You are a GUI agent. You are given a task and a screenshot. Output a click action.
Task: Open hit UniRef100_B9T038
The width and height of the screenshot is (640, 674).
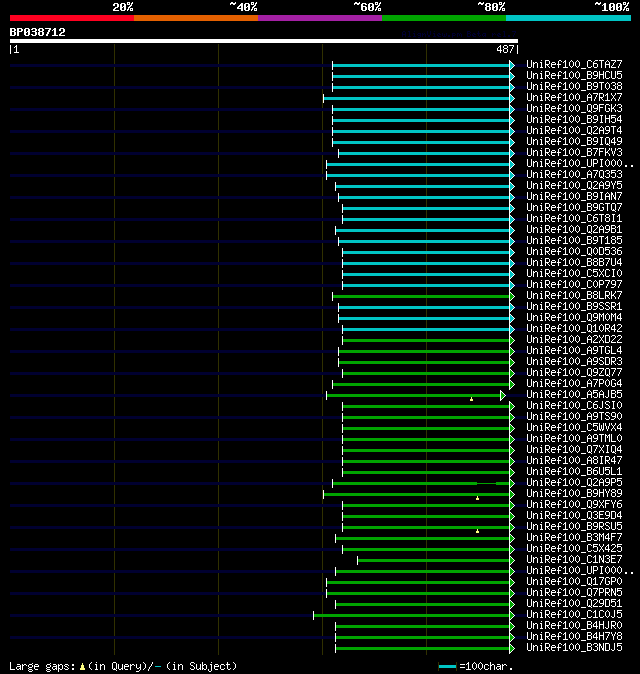[574, 86]
